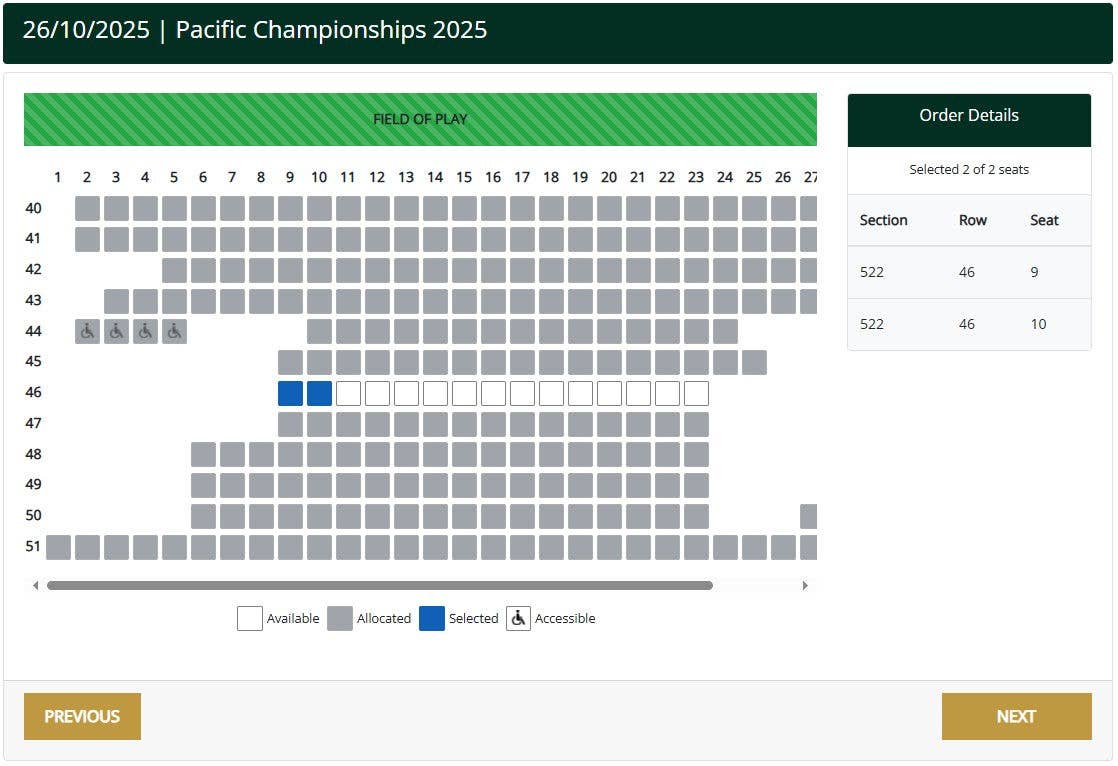Click the blue Selected legend swatch
The height and width of the screenshot is (766, 1118).
tap(431, 618)
